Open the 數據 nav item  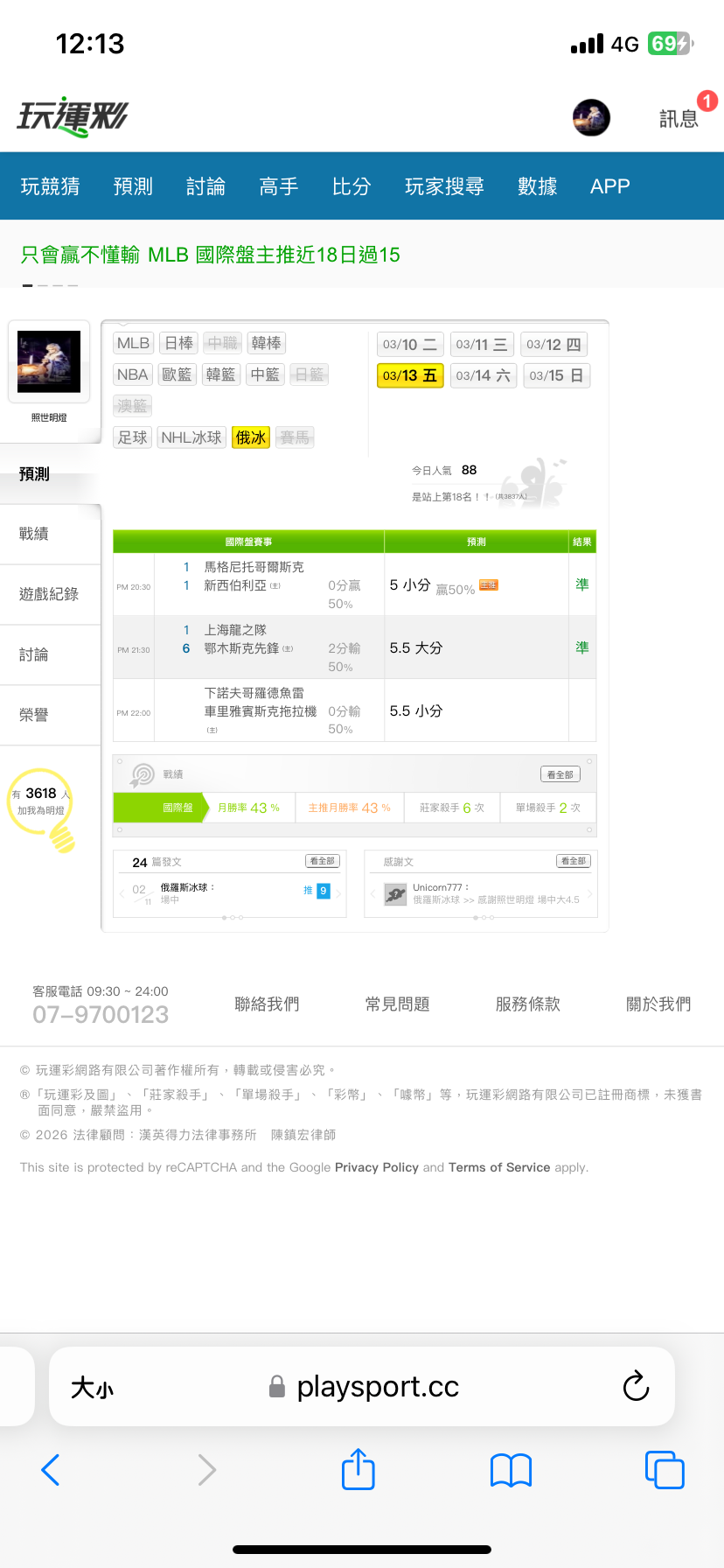[x=537, y=186]
